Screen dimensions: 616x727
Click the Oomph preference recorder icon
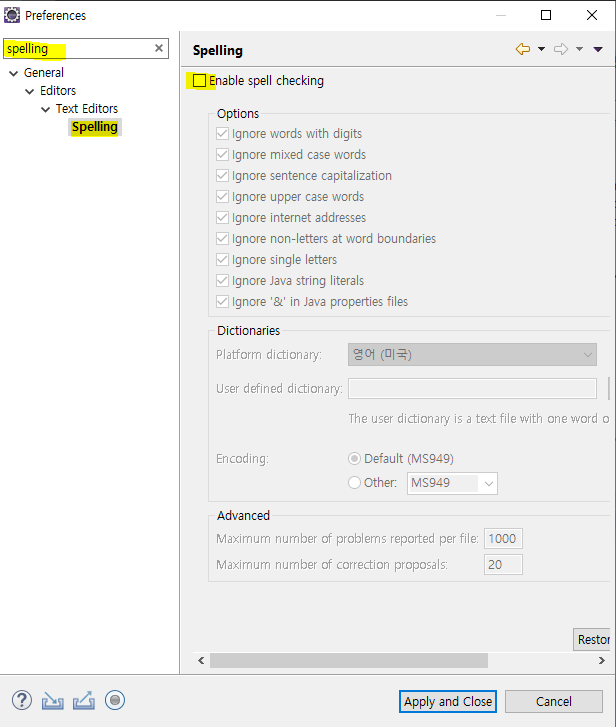pos(115,700)
